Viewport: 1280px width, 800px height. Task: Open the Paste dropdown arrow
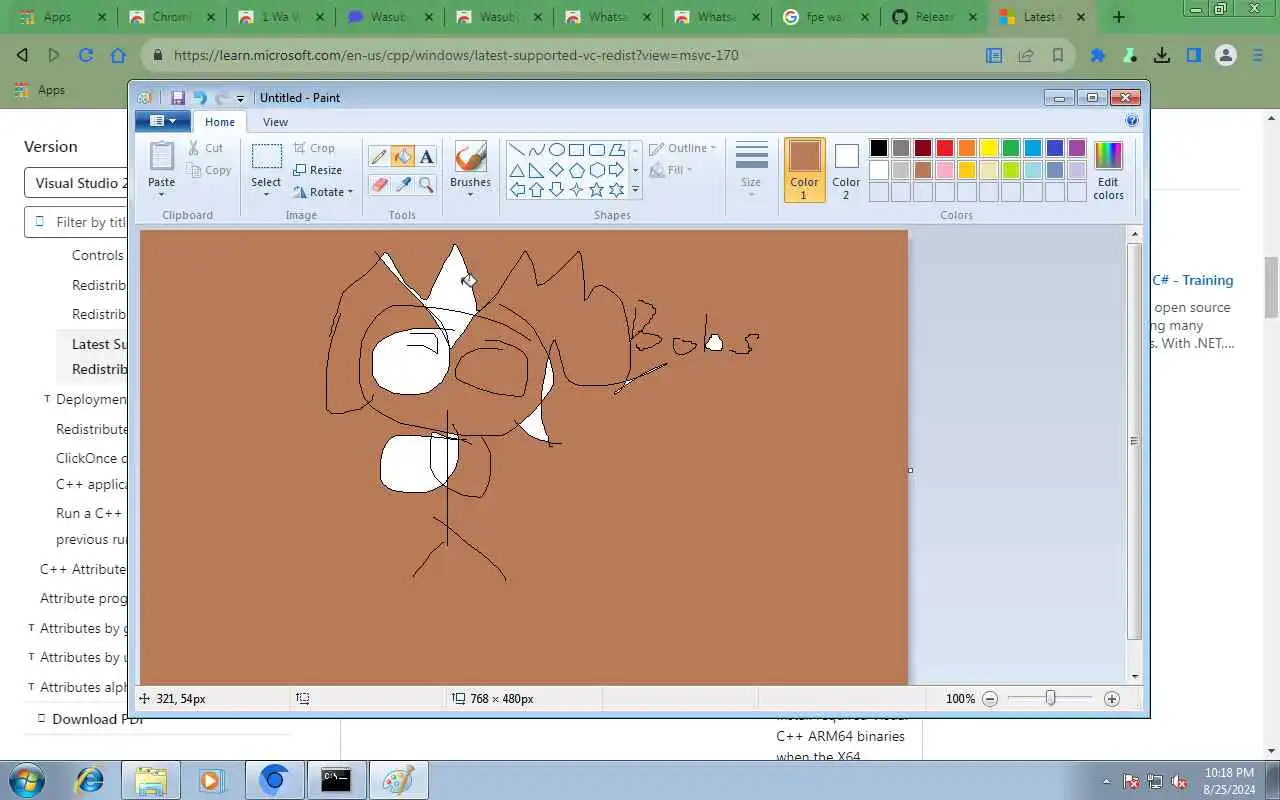(161, 195)
